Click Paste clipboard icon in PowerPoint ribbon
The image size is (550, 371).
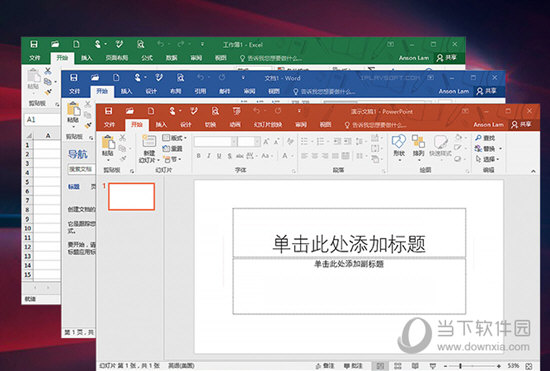(x=108, y=142)
